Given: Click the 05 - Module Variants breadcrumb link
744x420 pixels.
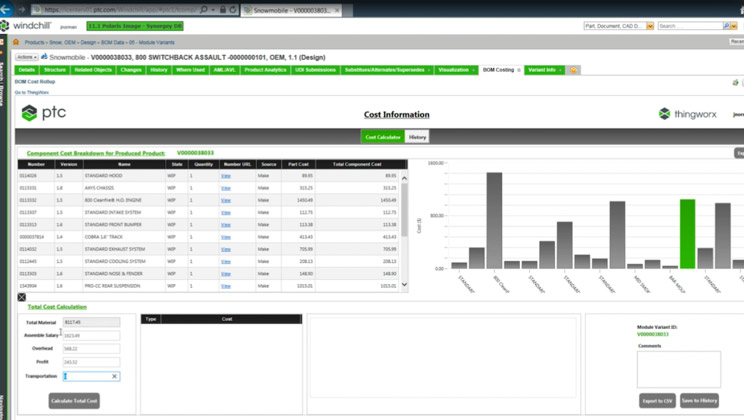Looking at the screenshot, I should tap(152, 42).
